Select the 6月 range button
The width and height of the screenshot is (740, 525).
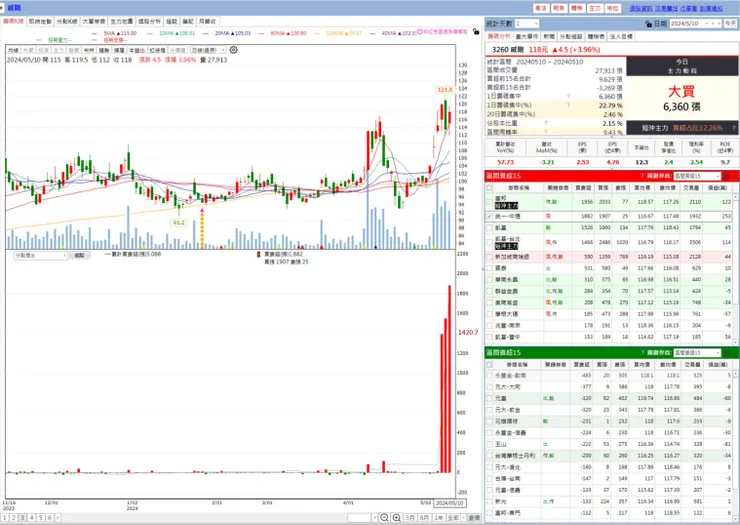coord(425,518)
